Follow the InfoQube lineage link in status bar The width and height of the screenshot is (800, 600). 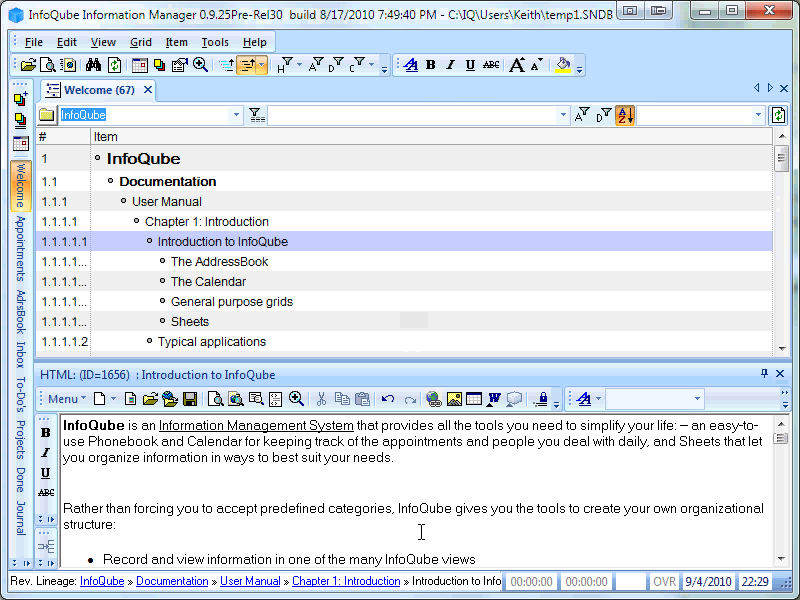click(102, 581)
